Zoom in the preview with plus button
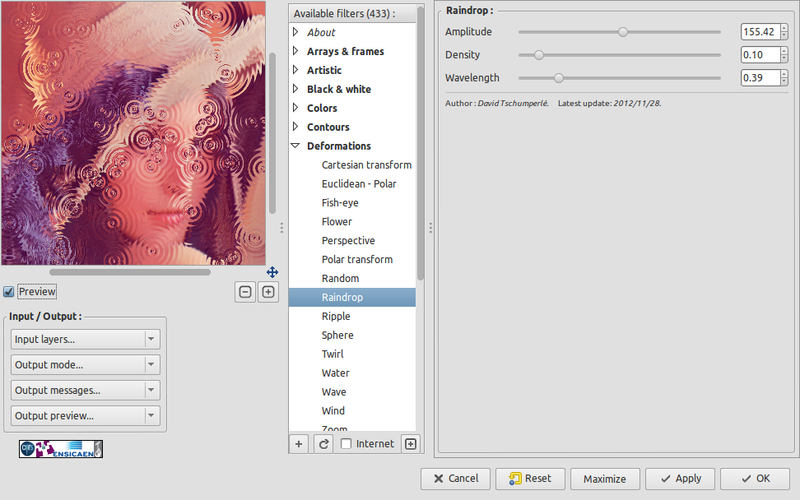 tap(268, 292)
